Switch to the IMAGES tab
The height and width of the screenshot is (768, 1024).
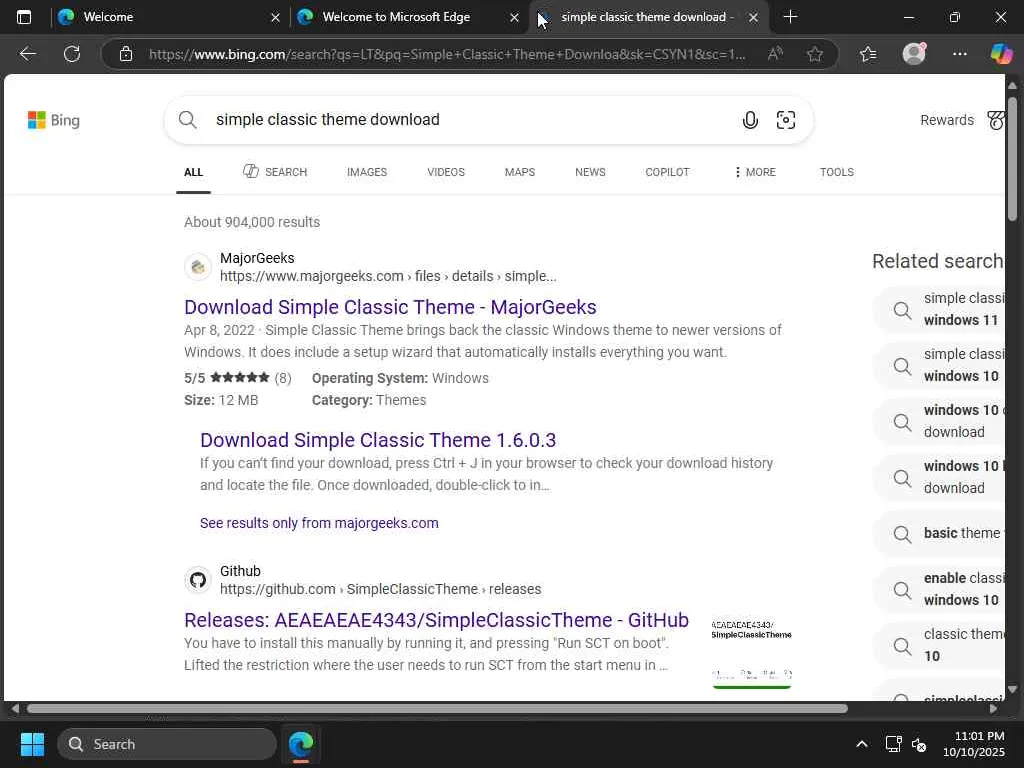pos(367,172)
